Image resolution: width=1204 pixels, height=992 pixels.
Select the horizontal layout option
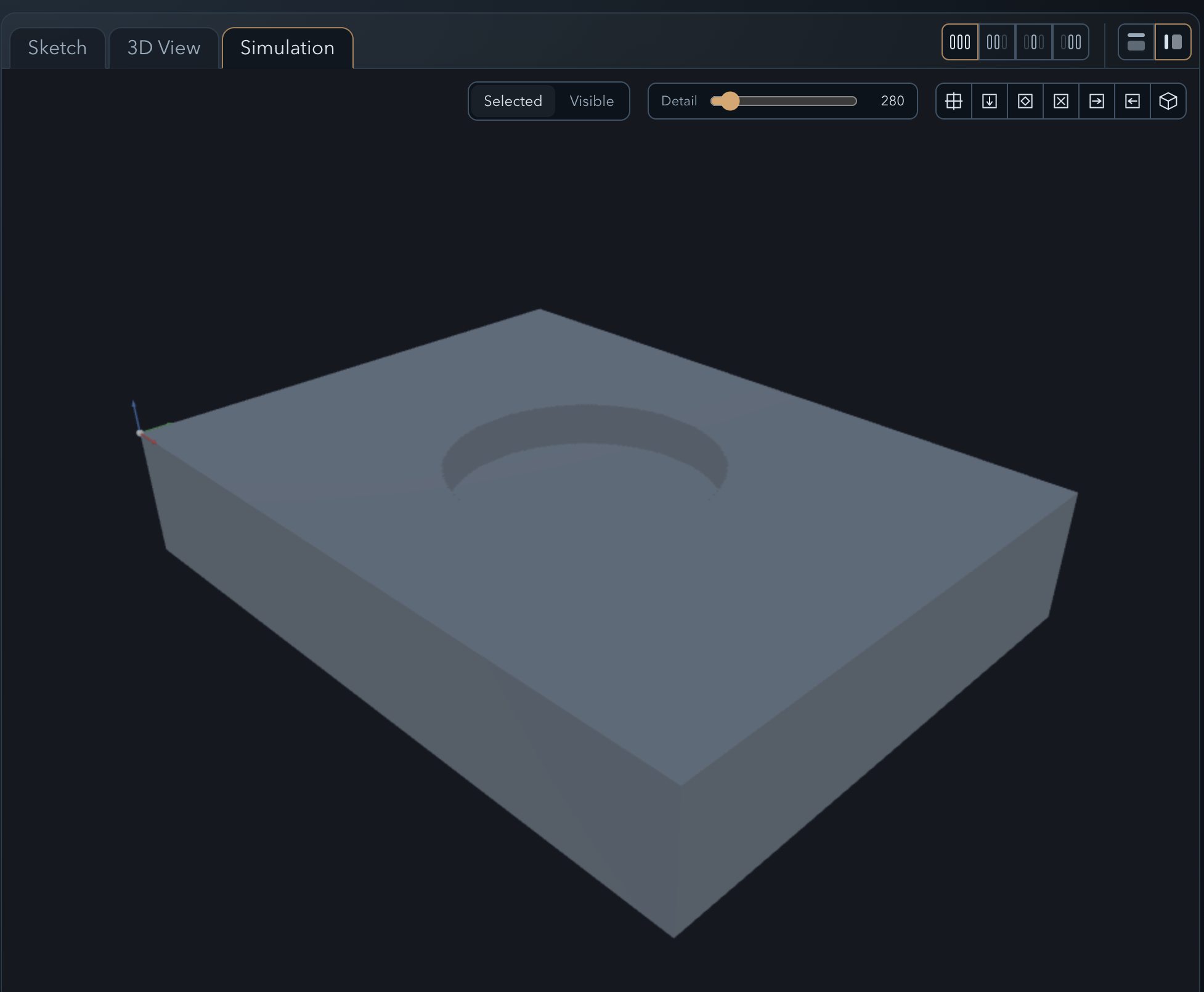tap(1136, 42)
